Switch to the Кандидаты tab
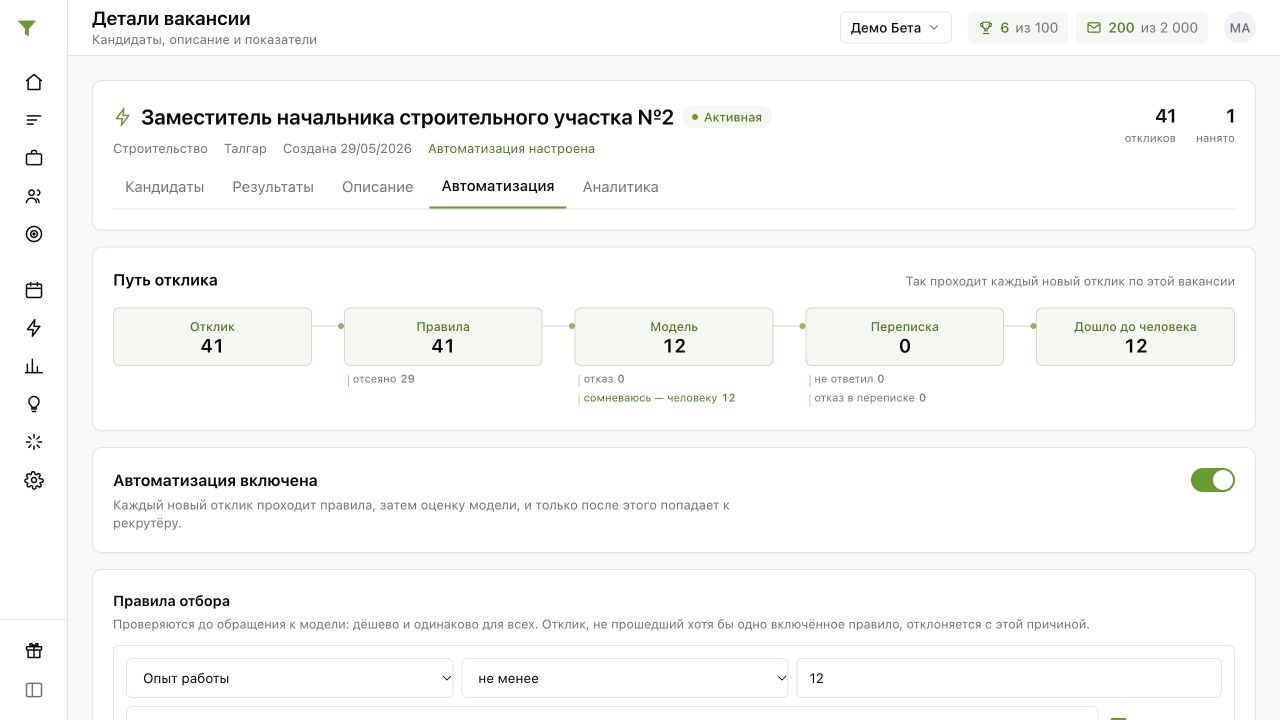 coord(165,187)
